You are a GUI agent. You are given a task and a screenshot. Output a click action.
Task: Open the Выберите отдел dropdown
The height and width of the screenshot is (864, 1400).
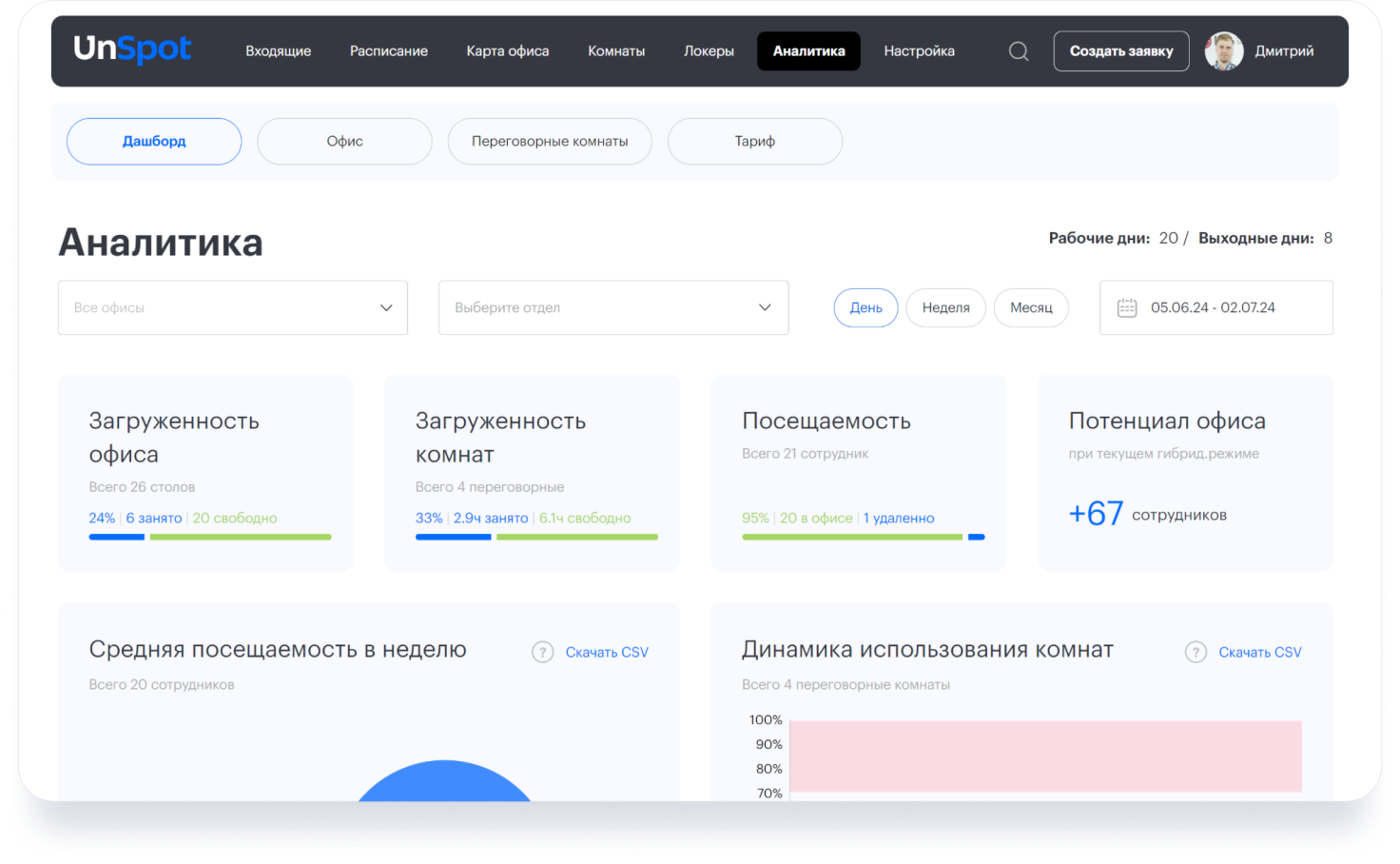(x=613, y=307)
